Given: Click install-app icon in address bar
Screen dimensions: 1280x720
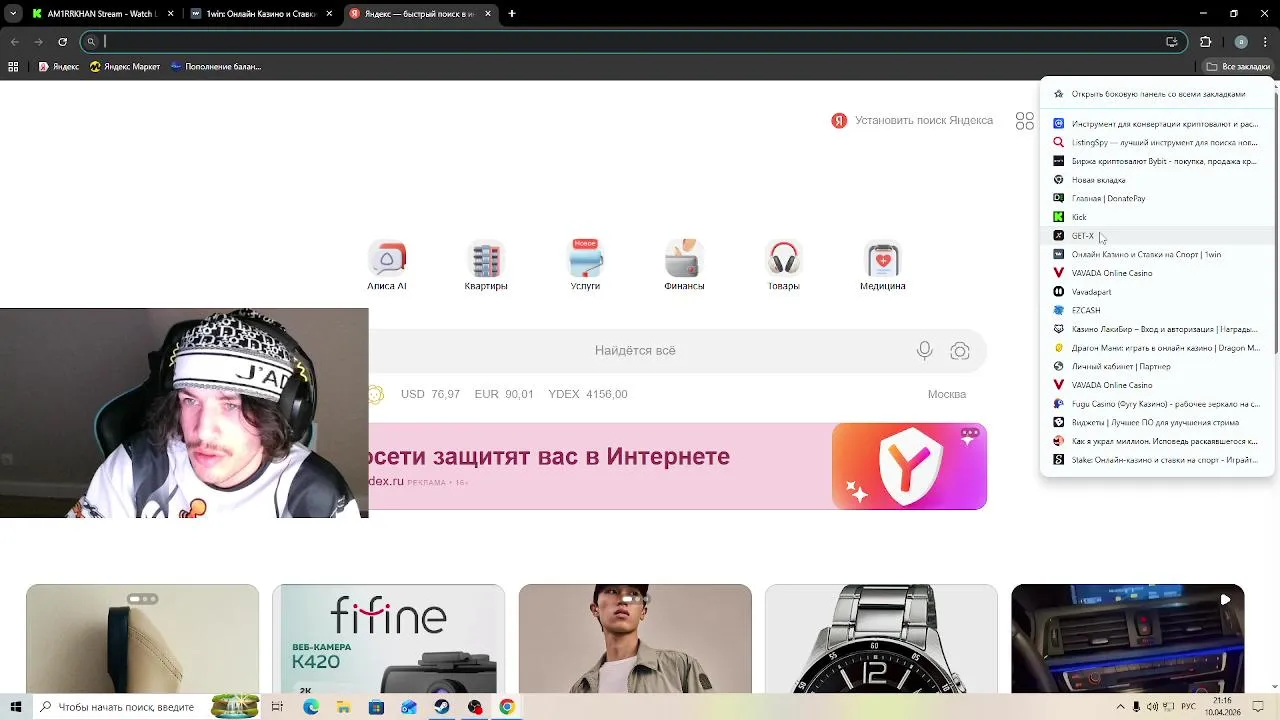Looking at the screenshot, I should pyautogui.click(x=1172, y=42).
